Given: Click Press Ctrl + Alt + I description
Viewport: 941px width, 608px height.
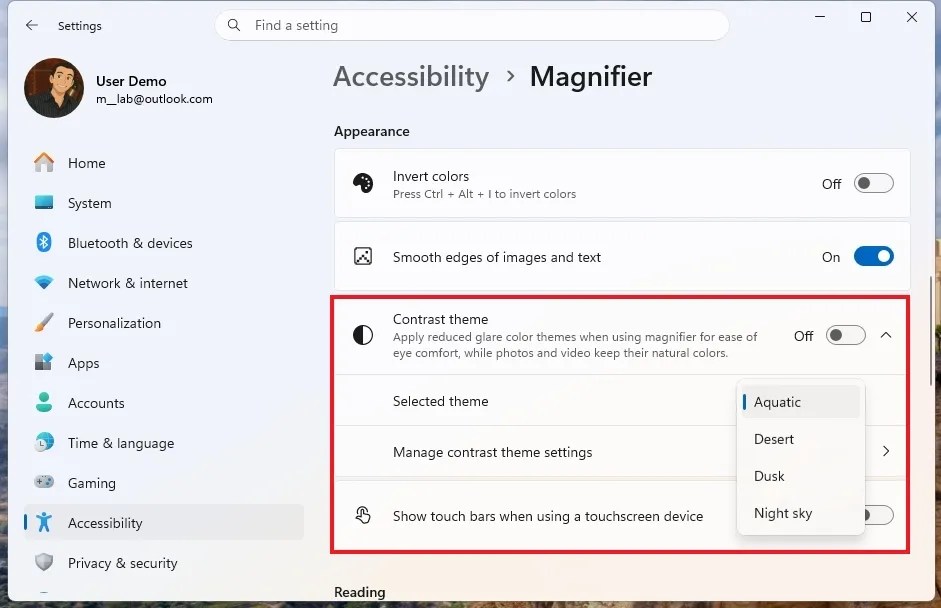Looking at the screenshot, I should 484,194.
